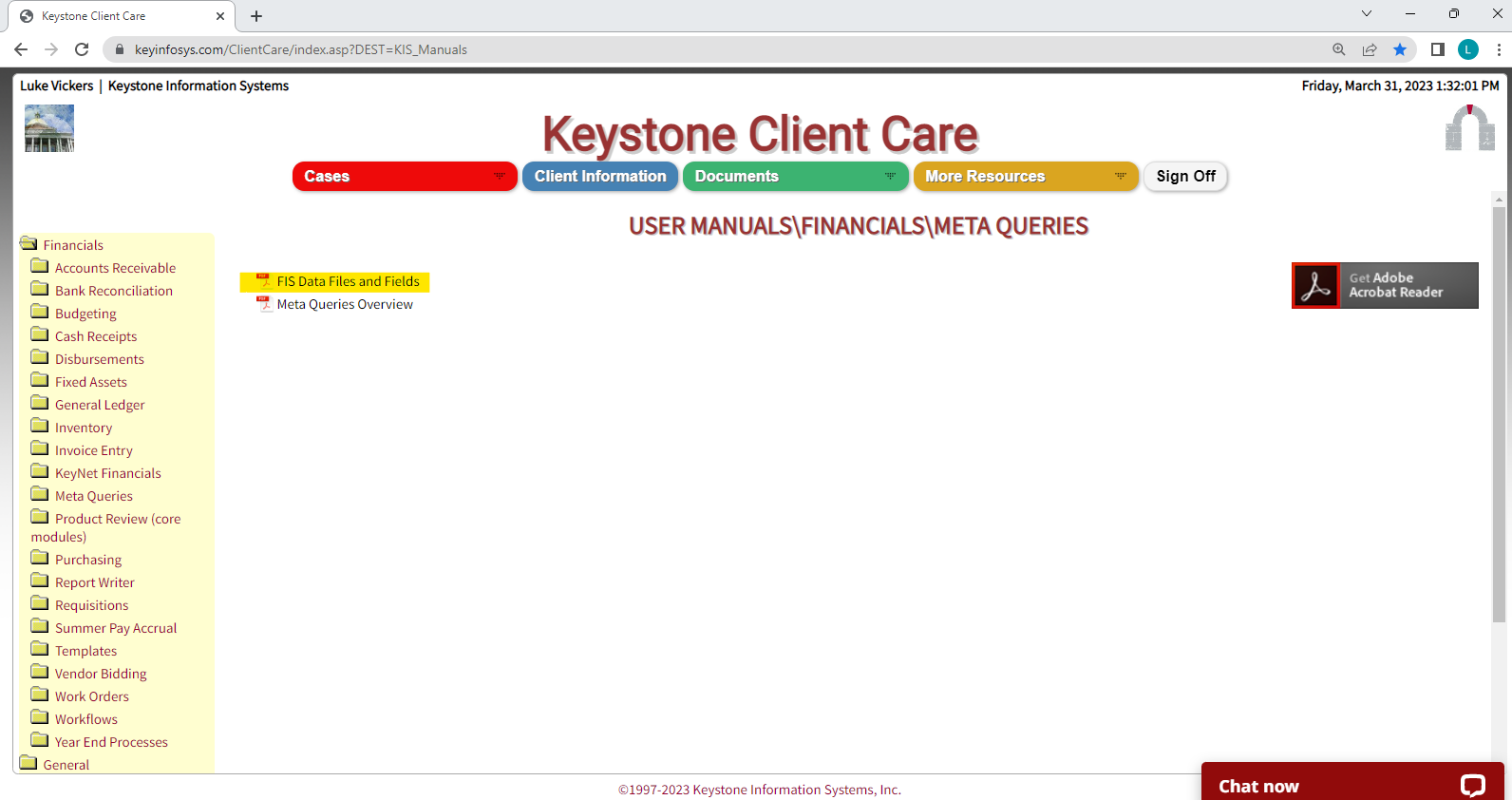The height and width of the screenshot is (800, 1512).
Task: Open the Workflows folder
Action: (x=85, y=719)
